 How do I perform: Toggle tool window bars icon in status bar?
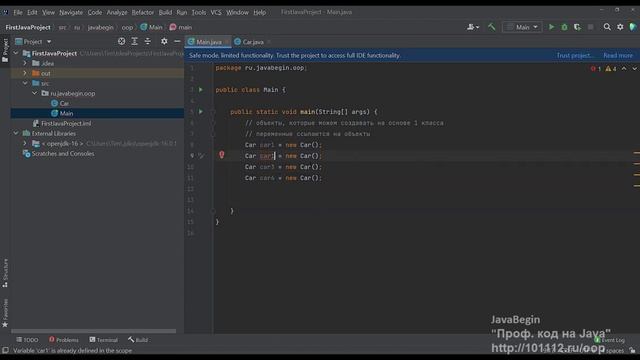coord(5,350)
